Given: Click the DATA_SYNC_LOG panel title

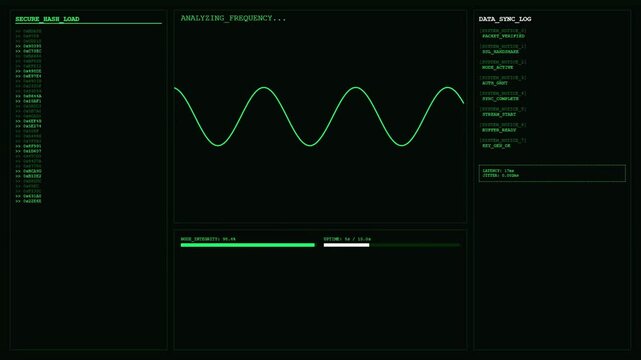Looking at the screenshot, I should point(505,19).
